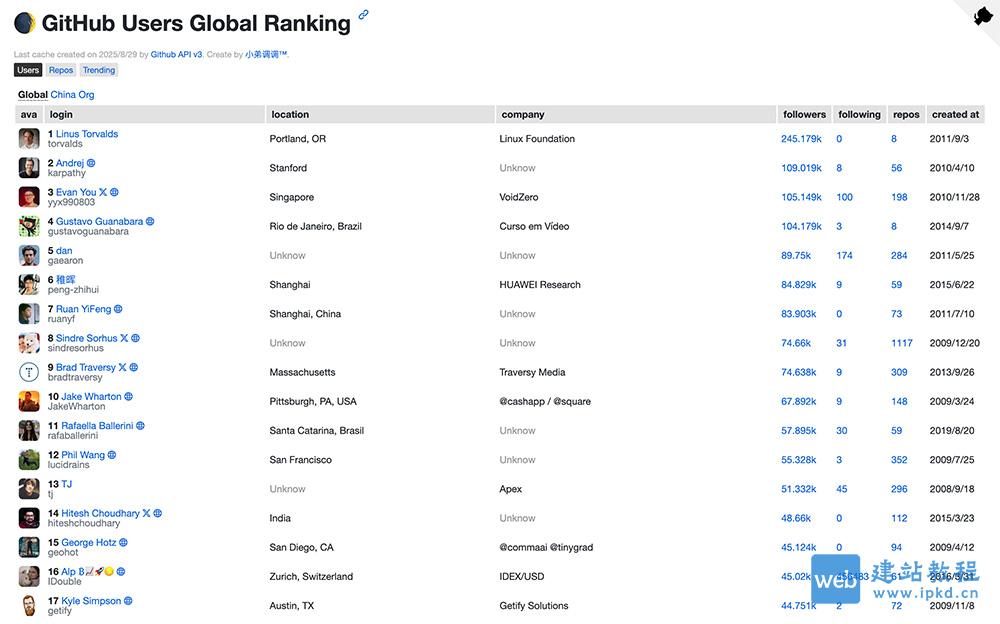Click Linus Torvalds' 245.179k followers count
Viewport: 1000px width, 624px height.
[x=801, y=138]
